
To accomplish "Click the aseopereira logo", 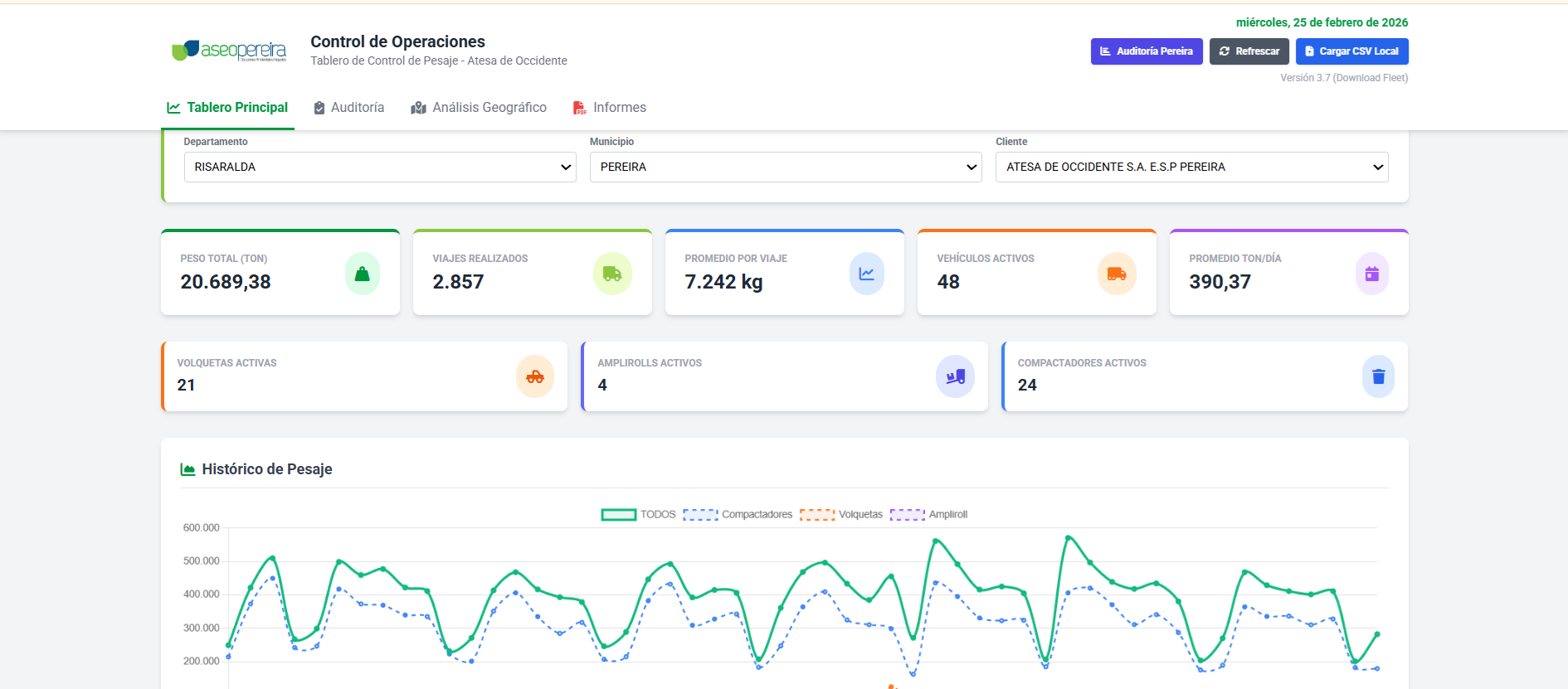I will pos(229,51).
